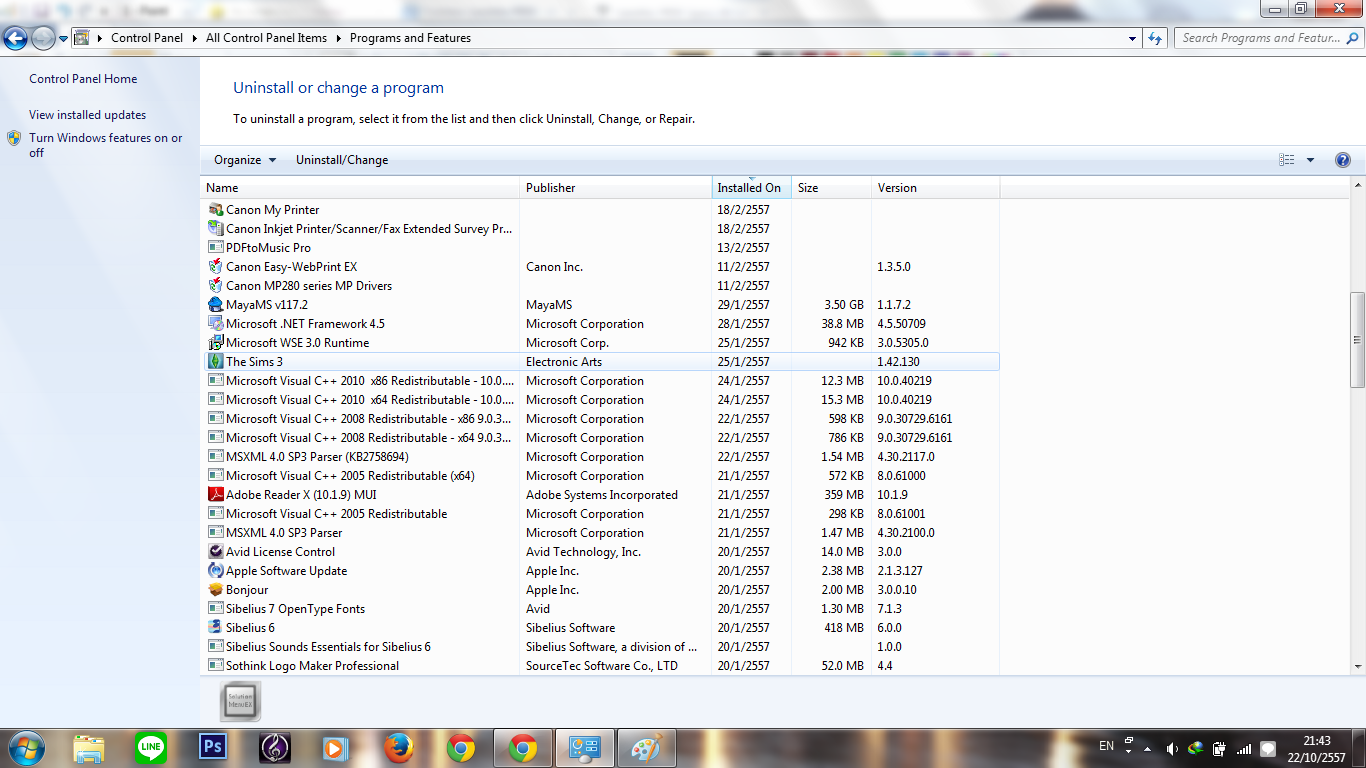Click the MayaMS v117.2 program icon

coord(215,305)
